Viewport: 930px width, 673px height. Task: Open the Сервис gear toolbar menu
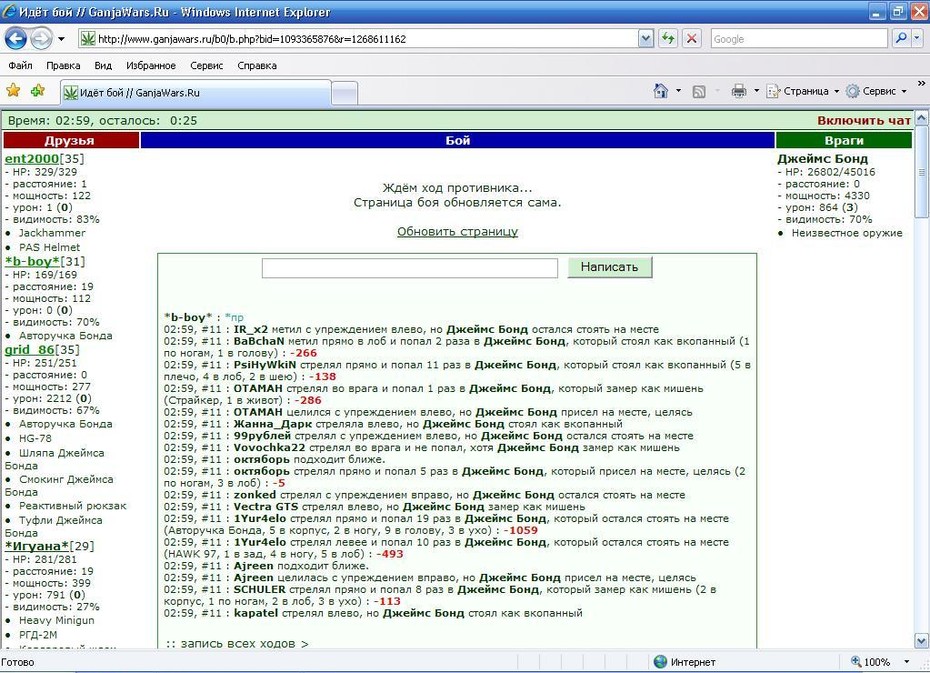877,91
